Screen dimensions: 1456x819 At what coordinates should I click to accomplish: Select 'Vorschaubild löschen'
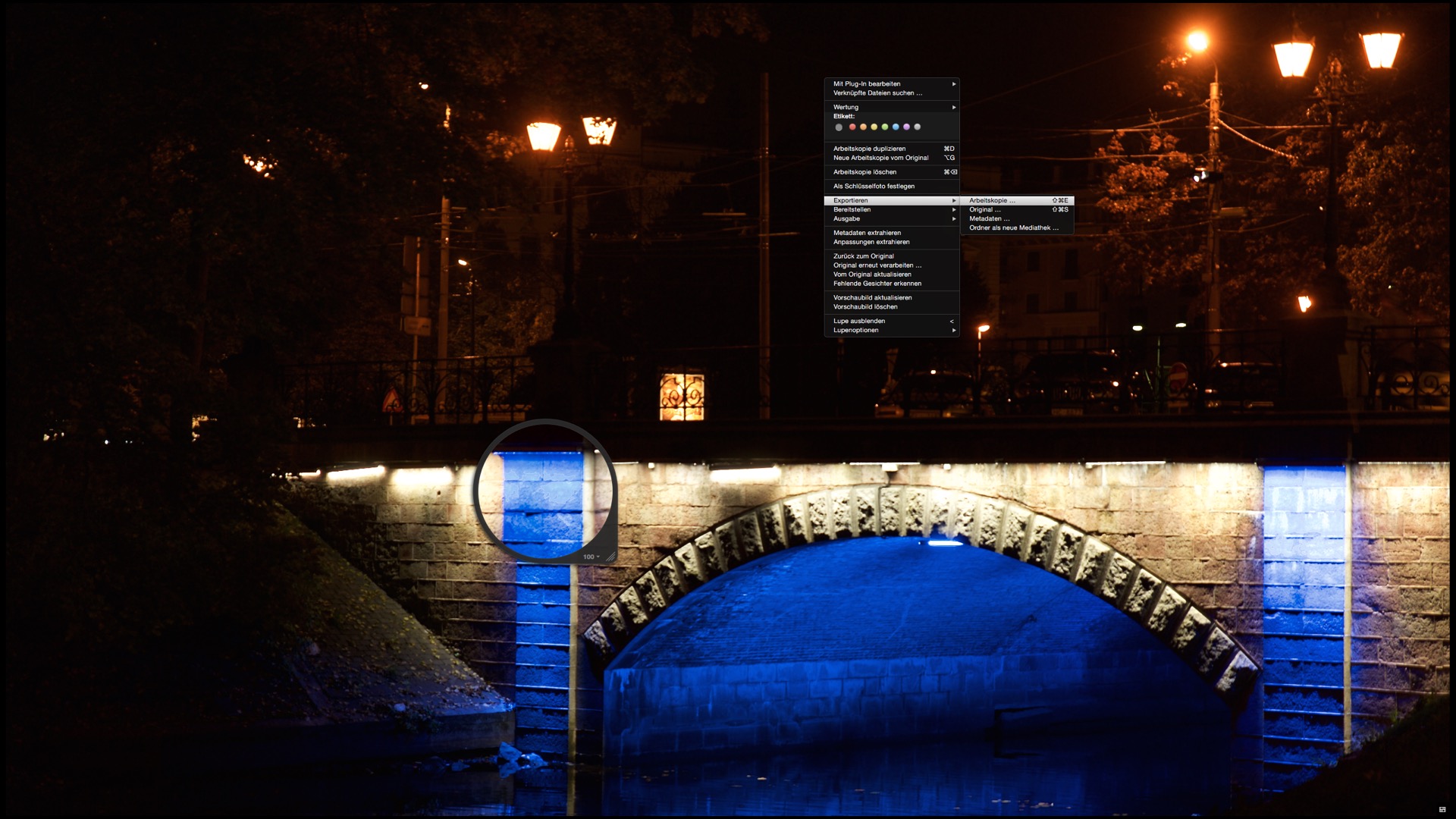click(x=892, y=307)
